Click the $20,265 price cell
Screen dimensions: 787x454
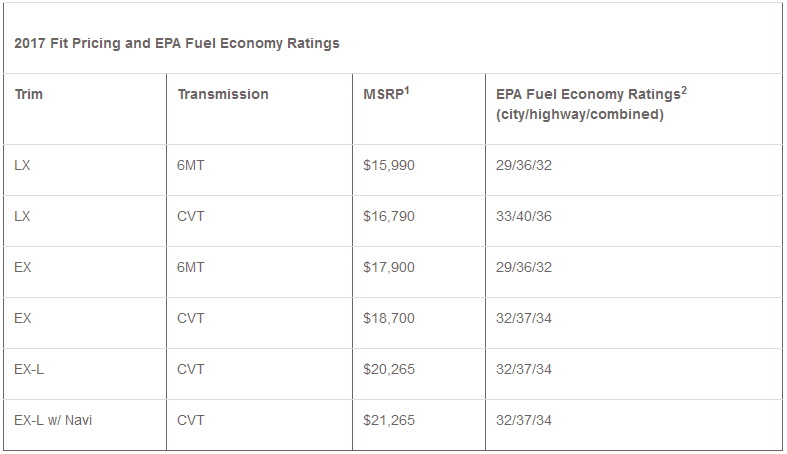[x=389, y=369]
